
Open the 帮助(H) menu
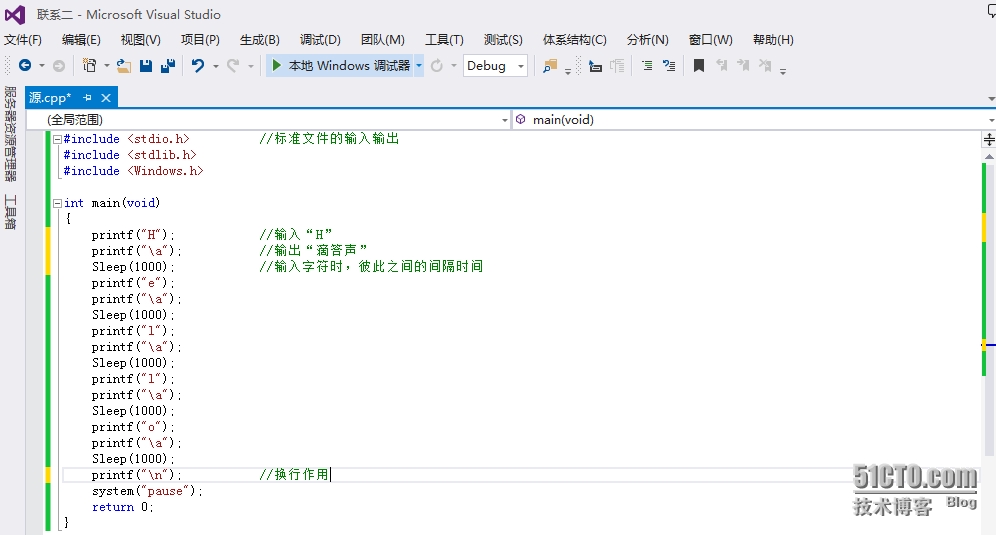(773, 40)
